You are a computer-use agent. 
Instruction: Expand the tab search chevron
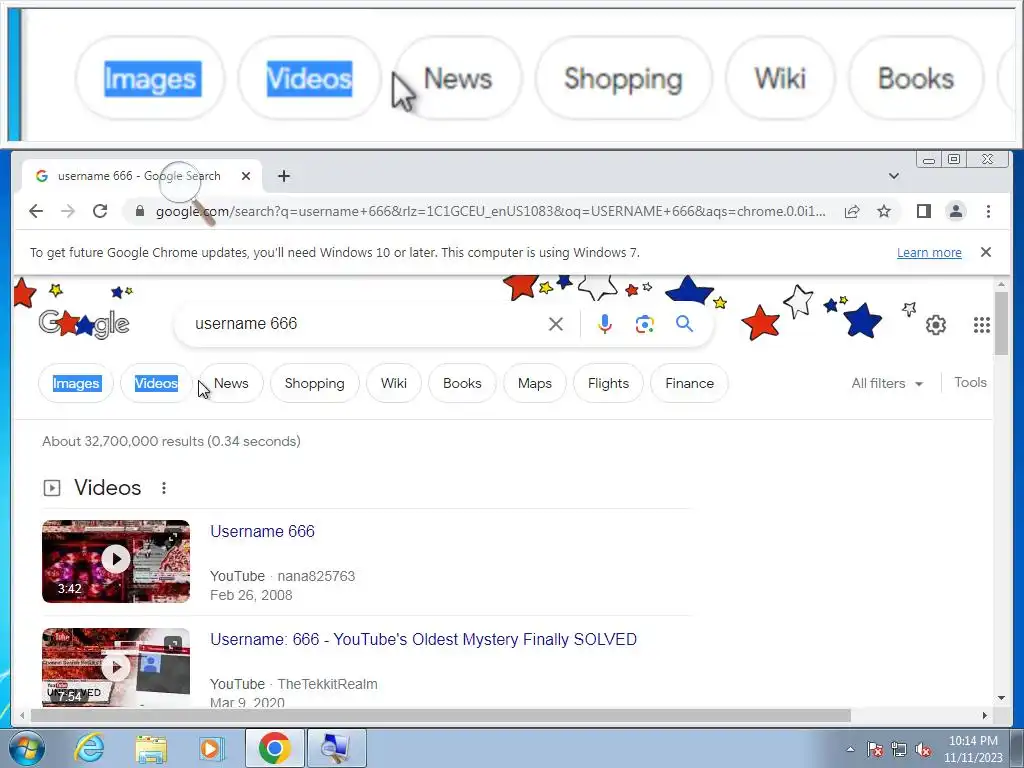tap(894, 176)
